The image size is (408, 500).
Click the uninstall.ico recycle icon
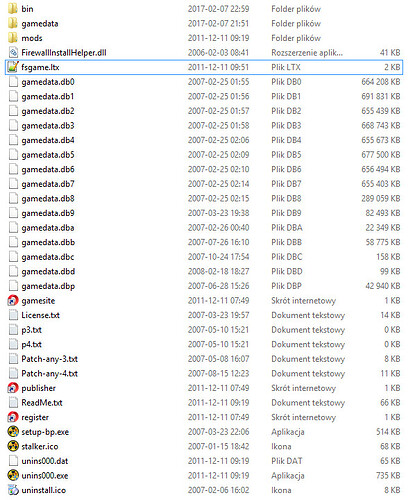tap(13, 490)
